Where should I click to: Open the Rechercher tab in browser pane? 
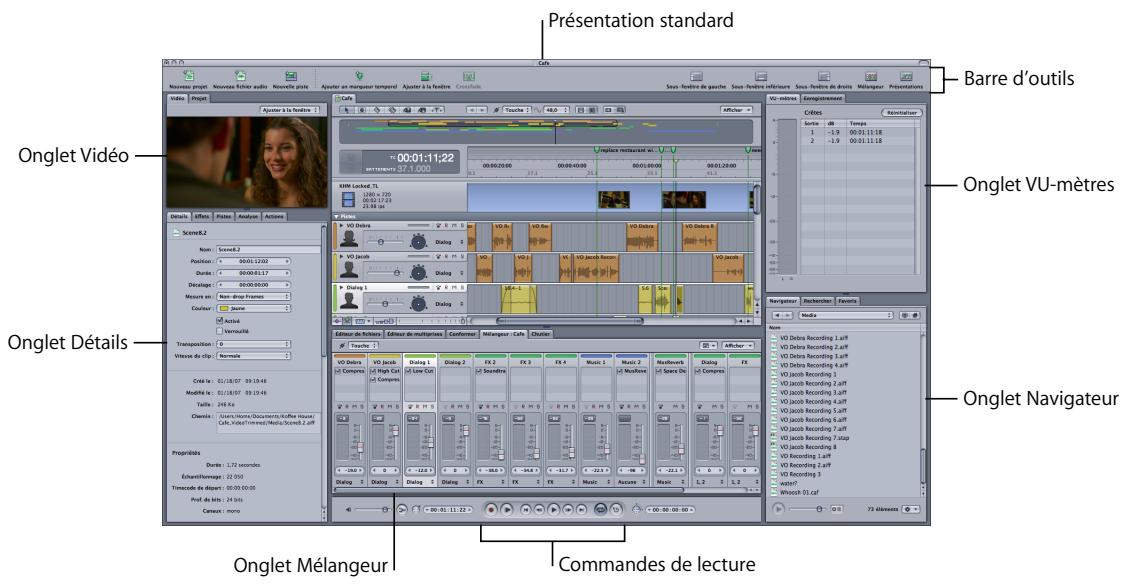(817, 301)
